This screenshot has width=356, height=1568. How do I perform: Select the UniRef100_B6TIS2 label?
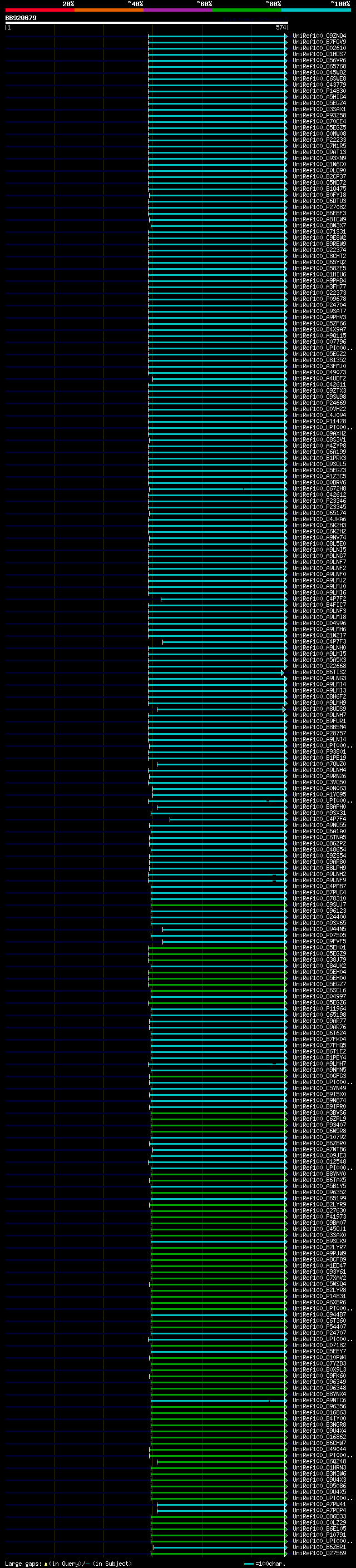(319, 671)
